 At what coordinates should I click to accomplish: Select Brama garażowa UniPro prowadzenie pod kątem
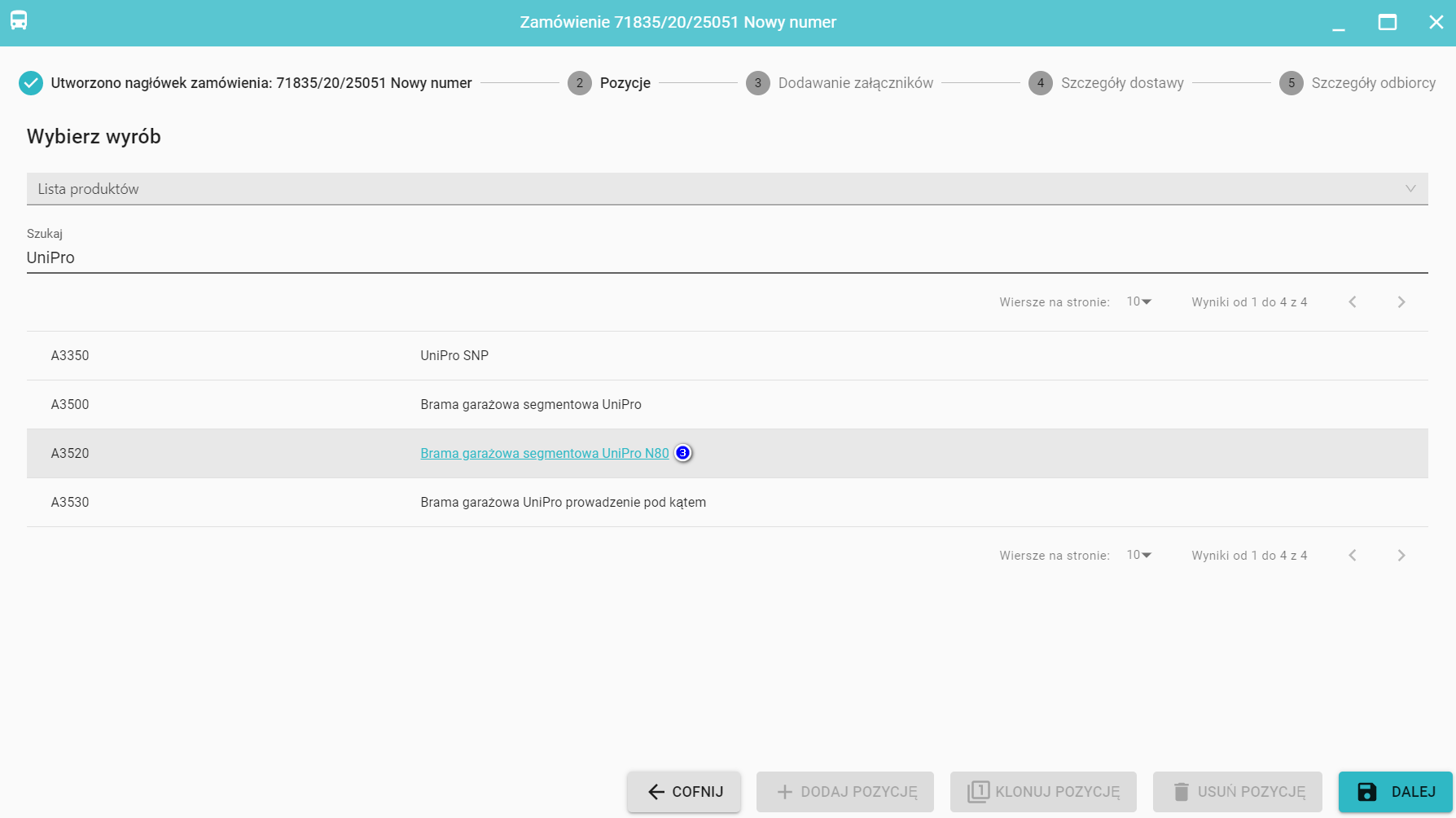[x=563, y=503]
